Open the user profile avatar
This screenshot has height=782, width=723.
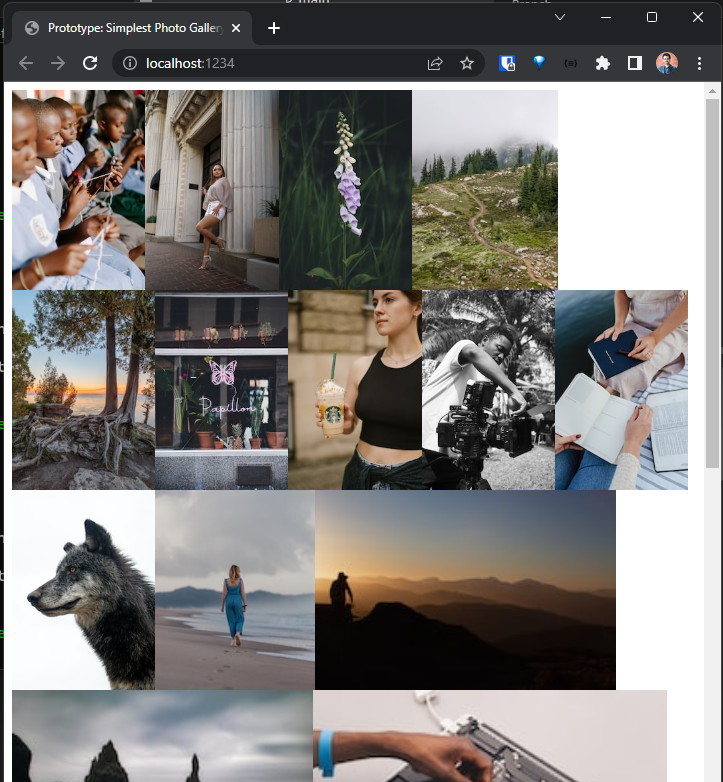pyautogui.click(x=666, y=63)
